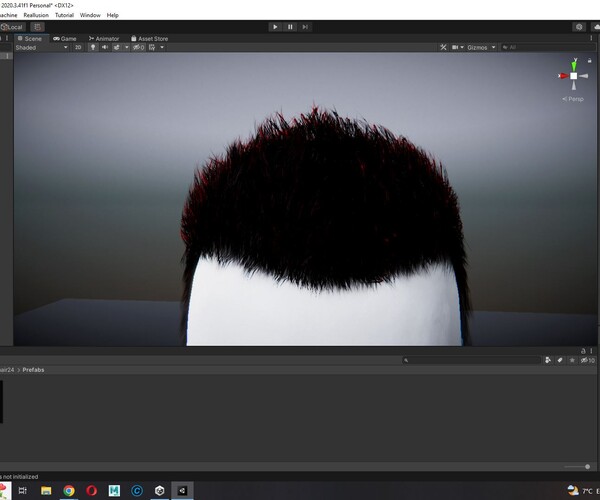Toggle scene effects icon (skybox, fog)
The image size is (600, 500).
[116, 47]
